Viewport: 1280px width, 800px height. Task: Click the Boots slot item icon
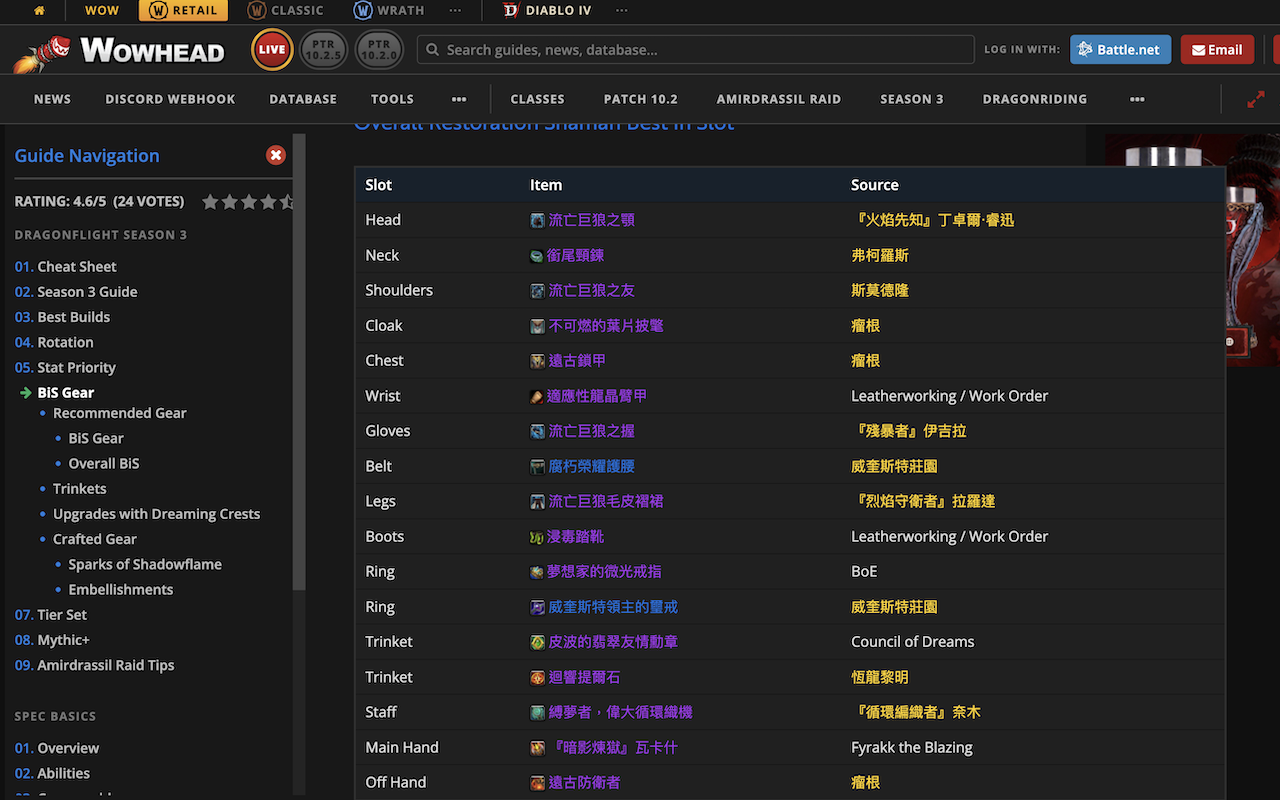point(537,537)
